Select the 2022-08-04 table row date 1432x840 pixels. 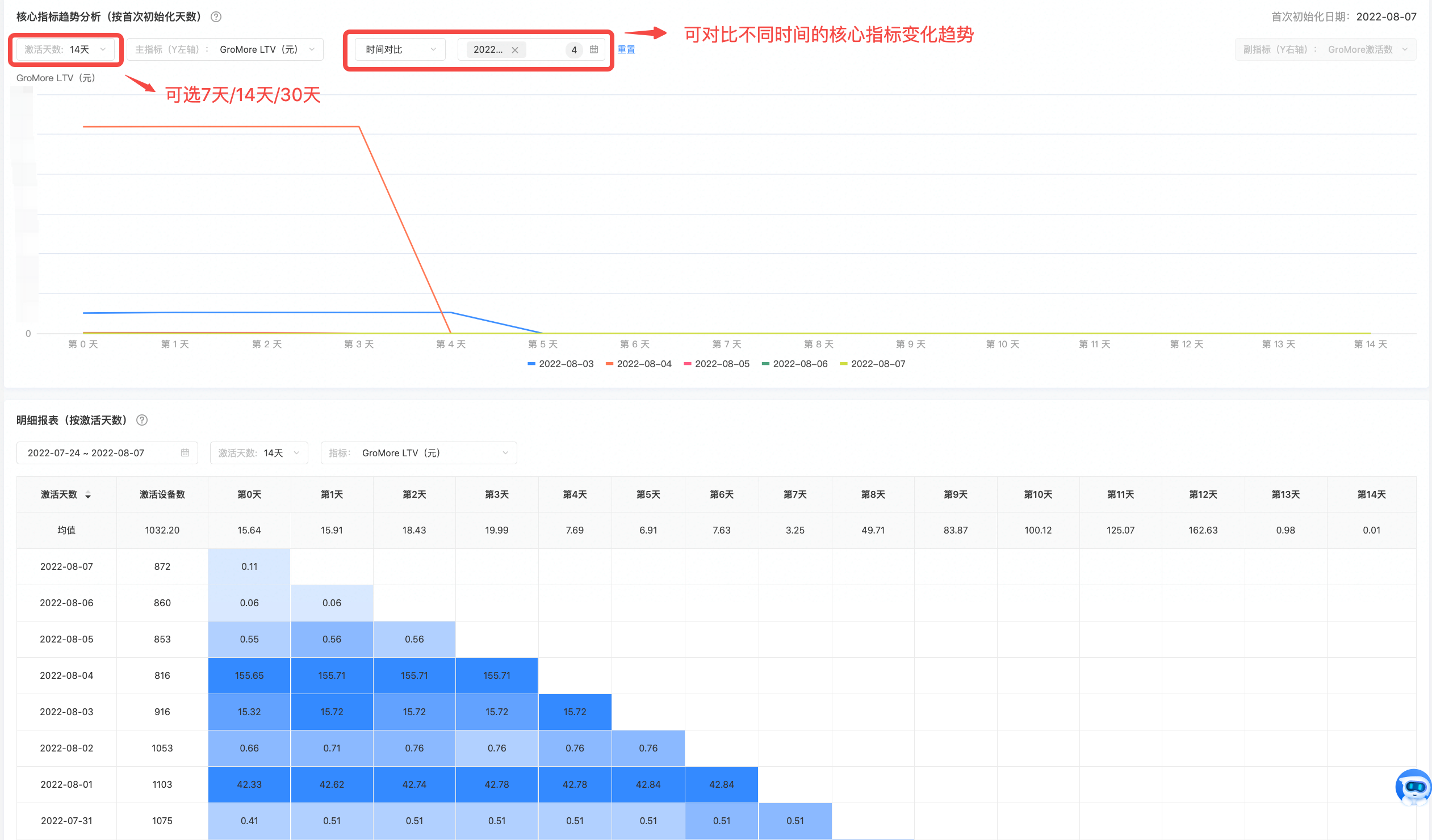(66, 675)
